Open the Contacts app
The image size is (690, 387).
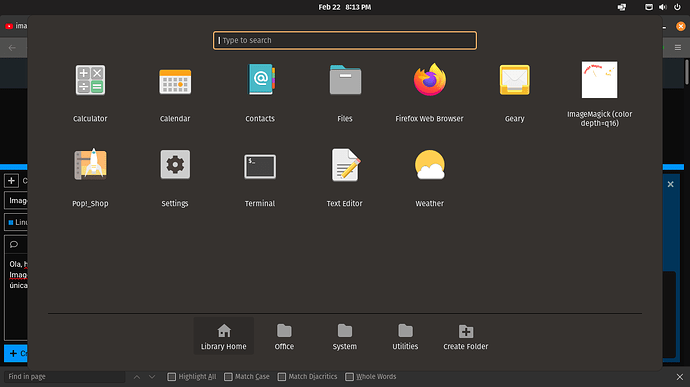pos(260,80)
